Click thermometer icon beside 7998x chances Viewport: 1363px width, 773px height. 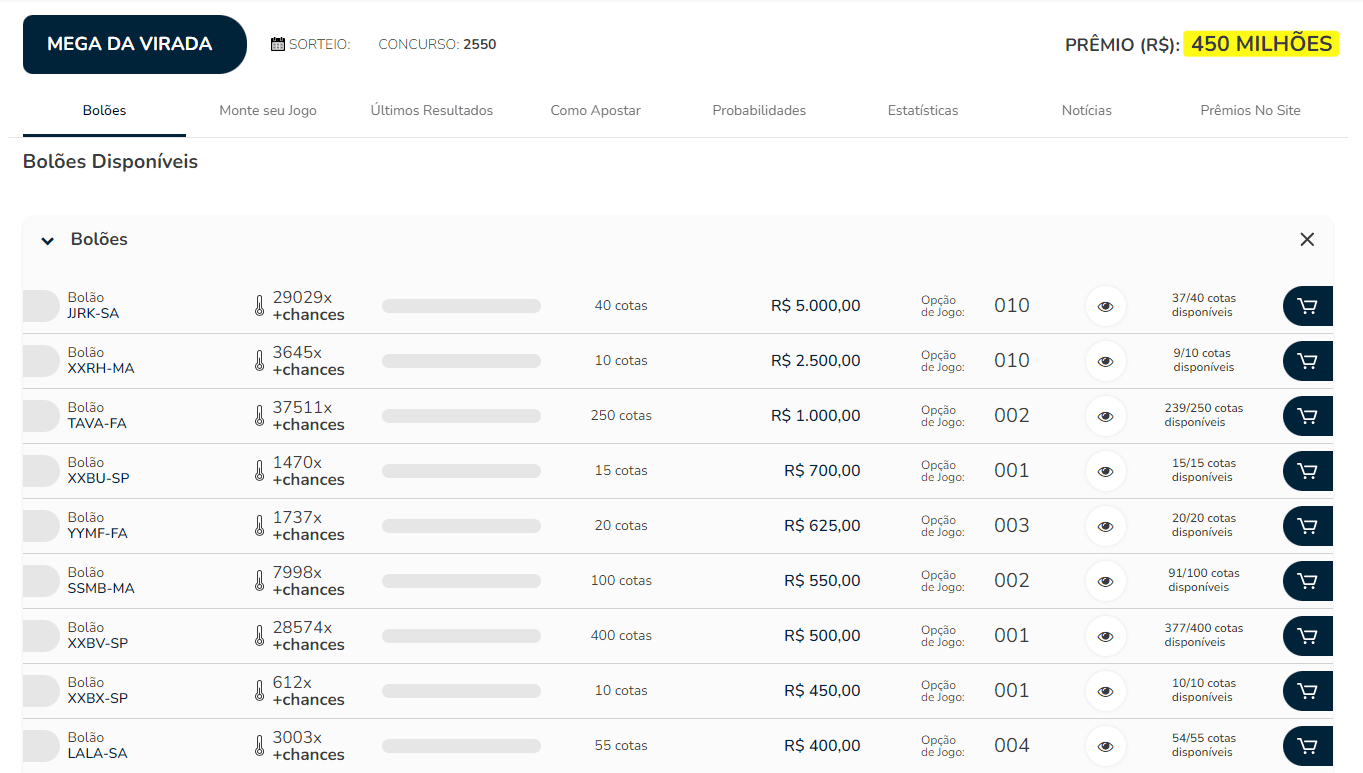point(259,581)
